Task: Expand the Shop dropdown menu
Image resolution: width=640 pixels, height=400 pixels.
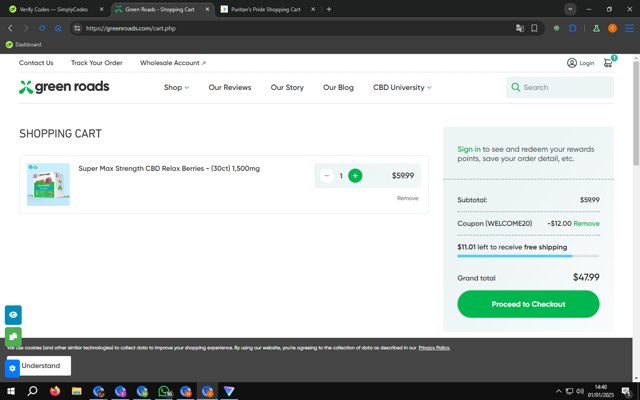Action: click(x=176, y=87)
